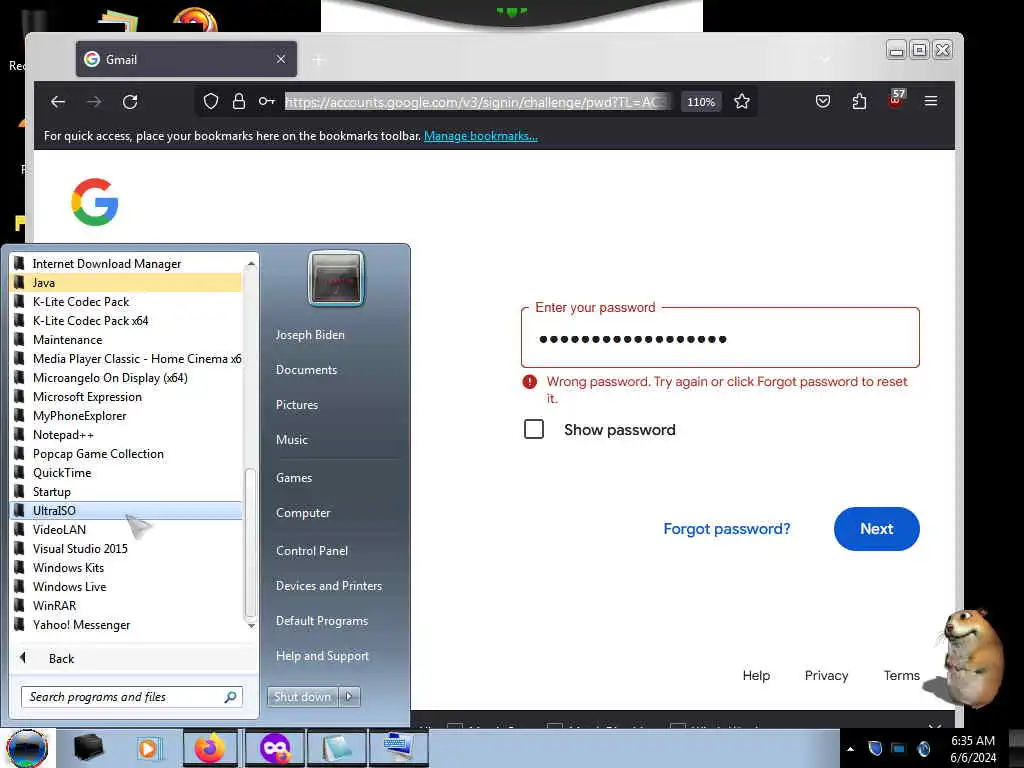The image size is (1024, 768).
Task: Expand the VideoLAN folder
Action: click(x=127, y=530)
